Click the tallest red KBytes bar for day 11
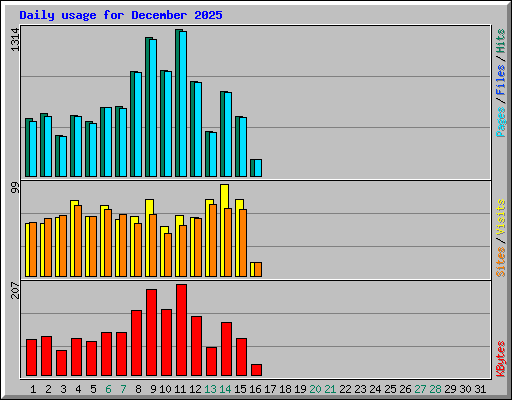512x400 pixels. (x=182, y=330)
